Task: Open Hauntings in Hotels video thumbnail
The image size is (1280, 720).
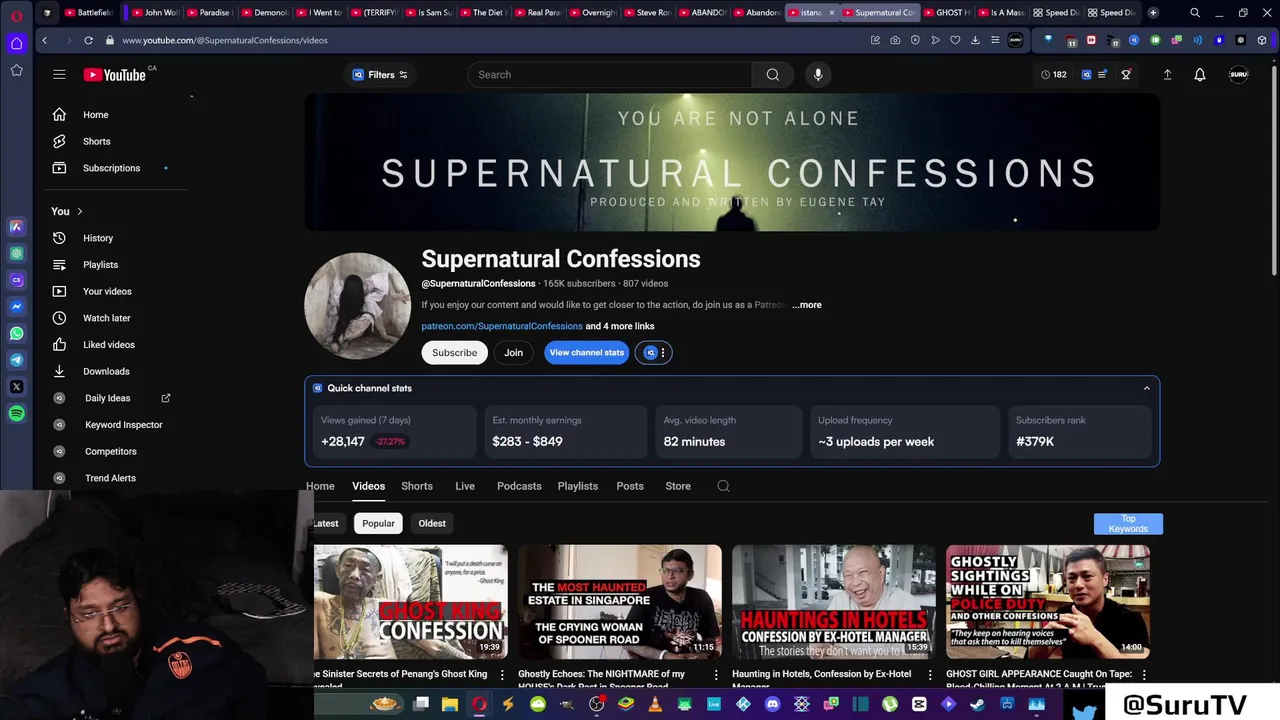Action: [x=834, y=601]
